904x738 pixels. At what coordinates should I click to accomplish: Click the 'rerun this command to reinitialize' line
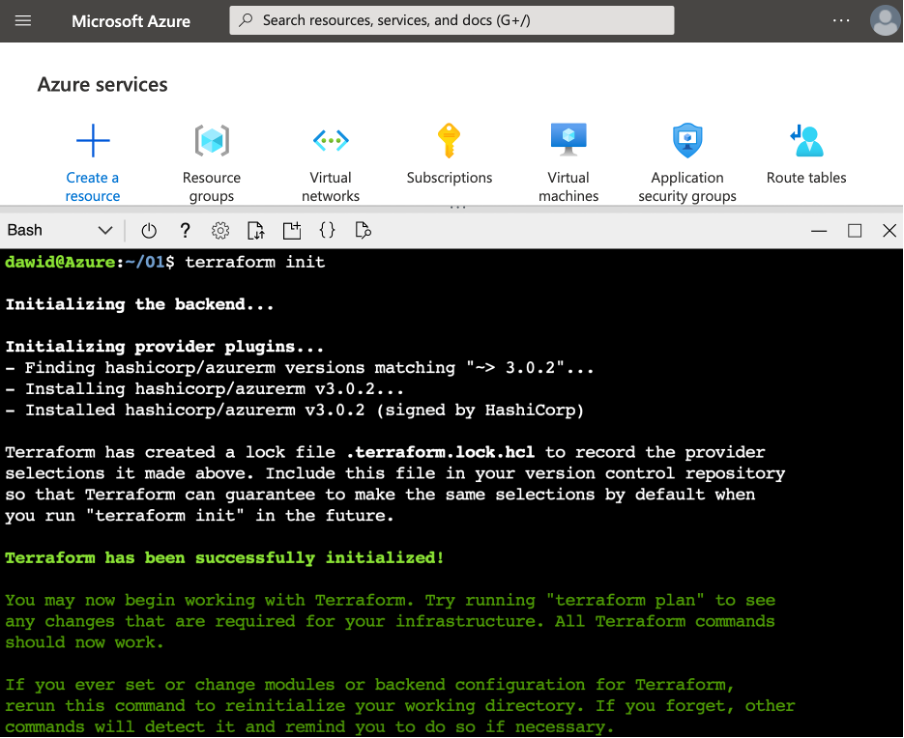pyautogui.click(x=400, y=706)
